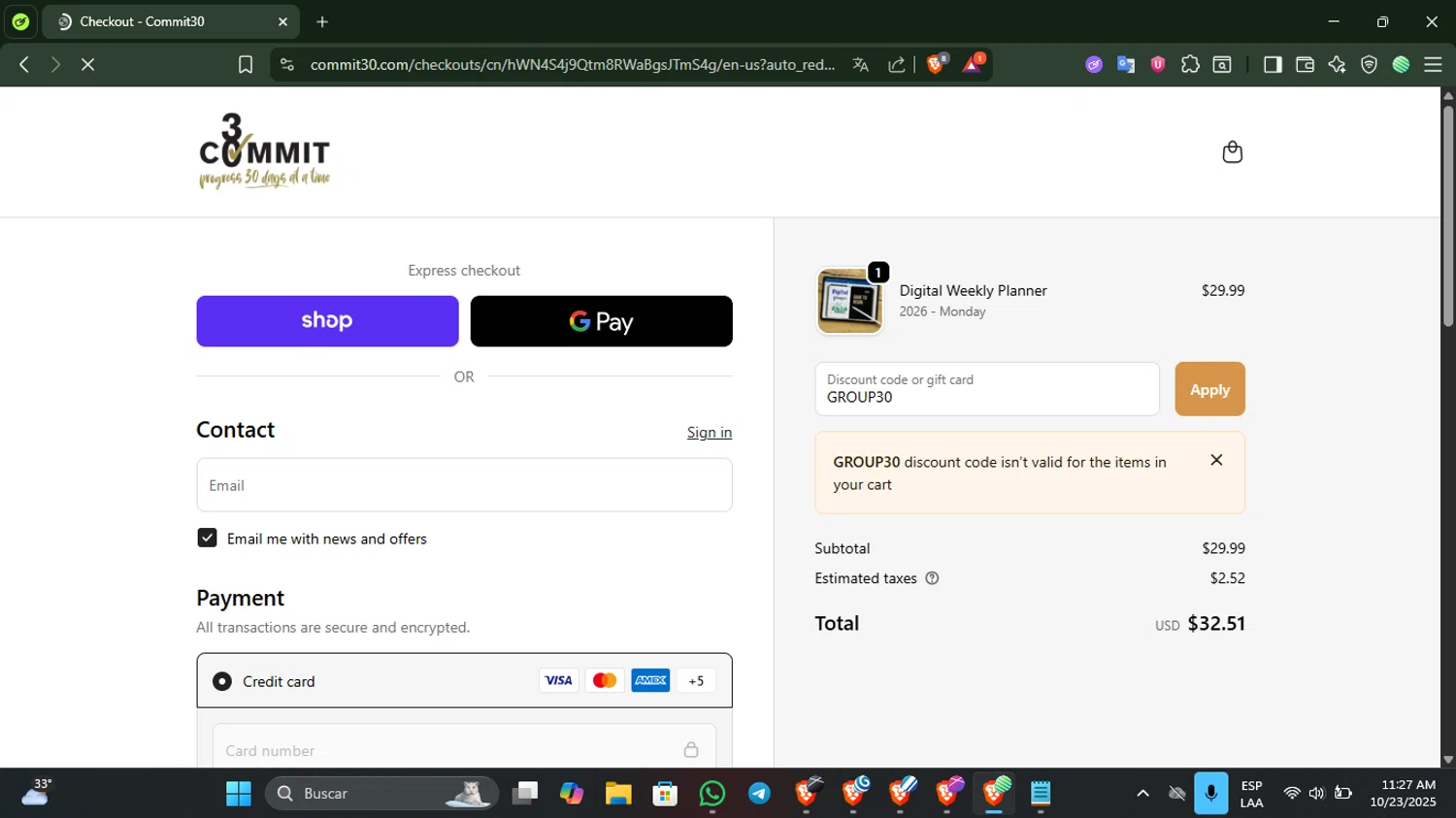Click the Google Translate extension icon
Image resolution: width=1456 pixels, height=818 pixels.
pos(1126,64)
